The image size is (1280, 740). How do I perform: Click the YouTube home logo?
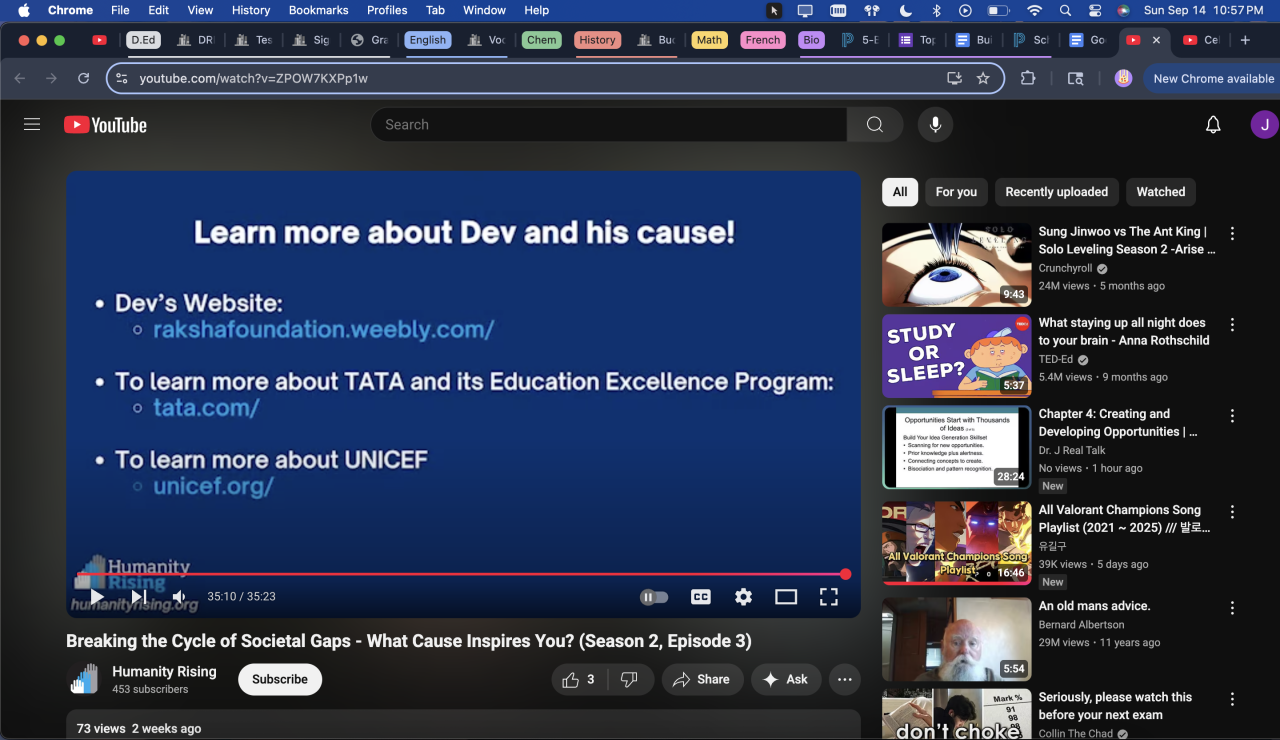105,125
